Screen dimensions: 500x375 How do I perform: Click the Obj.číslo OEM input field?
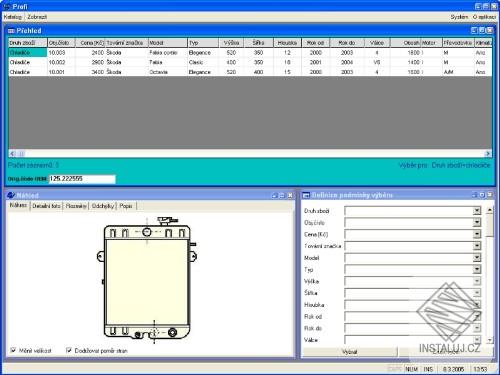tap(82, 179)
